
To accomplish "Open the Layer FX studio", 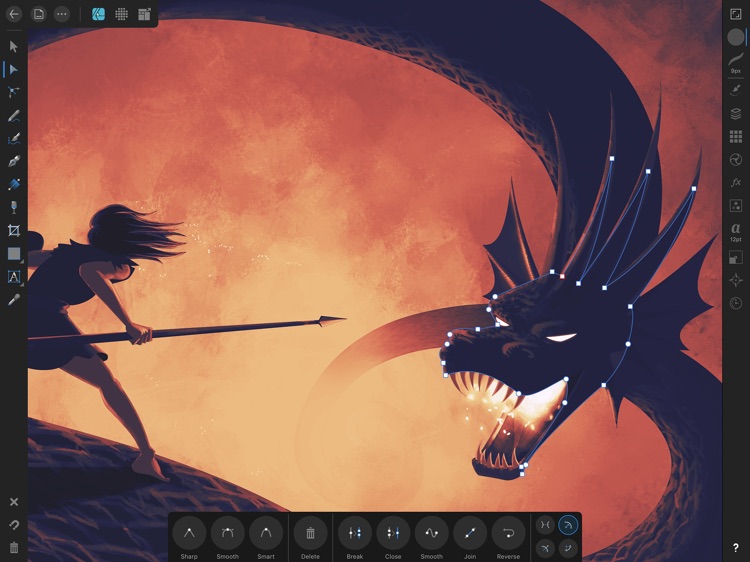I will pos(735,182).
